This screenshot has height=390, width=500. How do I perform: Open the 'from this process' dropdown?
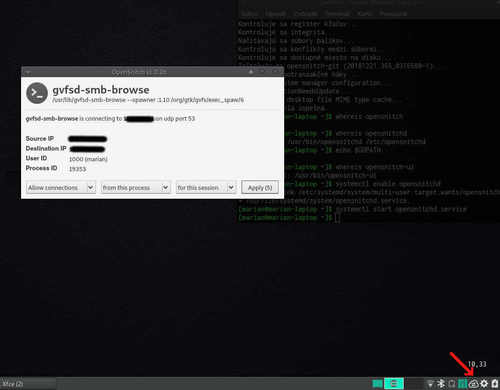coord(136,188)
